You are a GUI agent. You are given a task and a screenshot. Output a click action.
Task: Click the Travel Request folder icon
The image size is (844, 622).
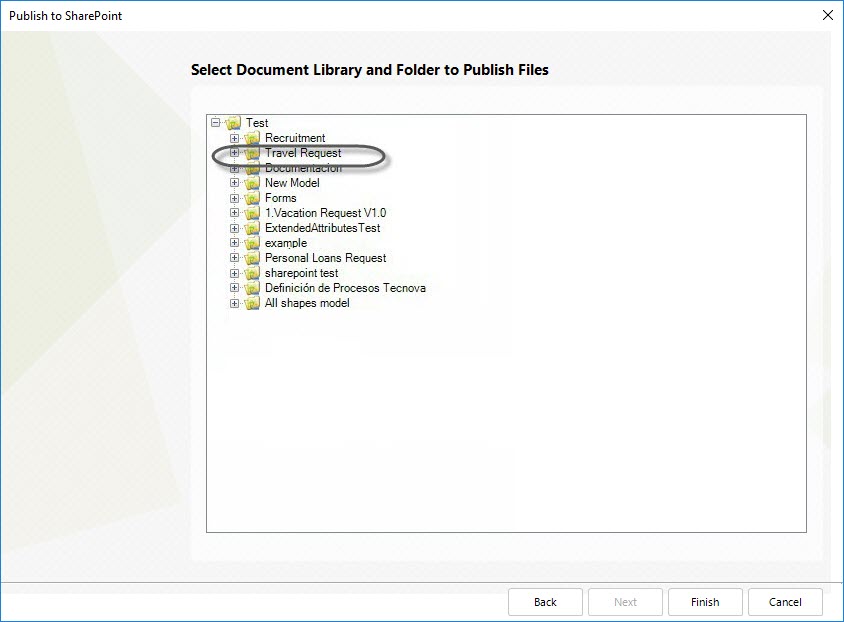pyautogui.click(x=252, y=153)
